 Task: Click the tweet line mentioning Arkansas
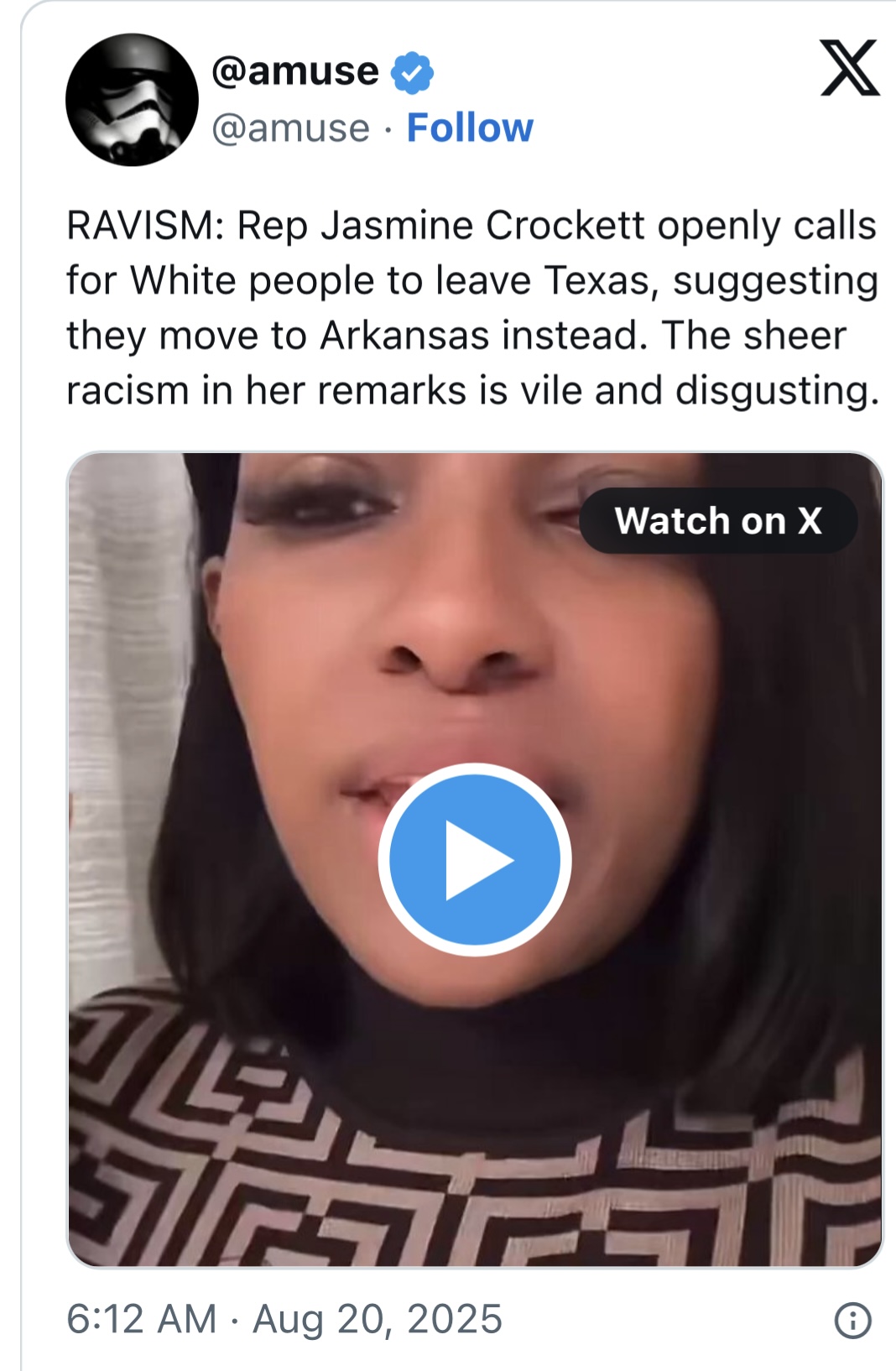point(456,336)
